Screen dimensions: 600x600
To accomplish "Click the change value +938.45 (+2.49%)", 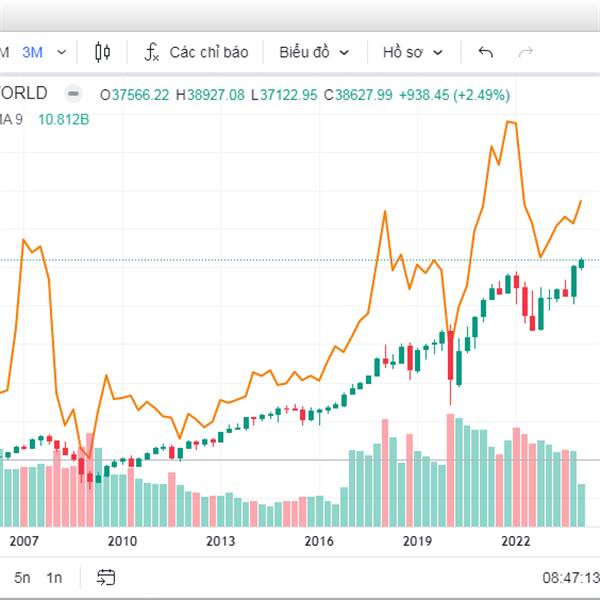I will pos(455,95).
